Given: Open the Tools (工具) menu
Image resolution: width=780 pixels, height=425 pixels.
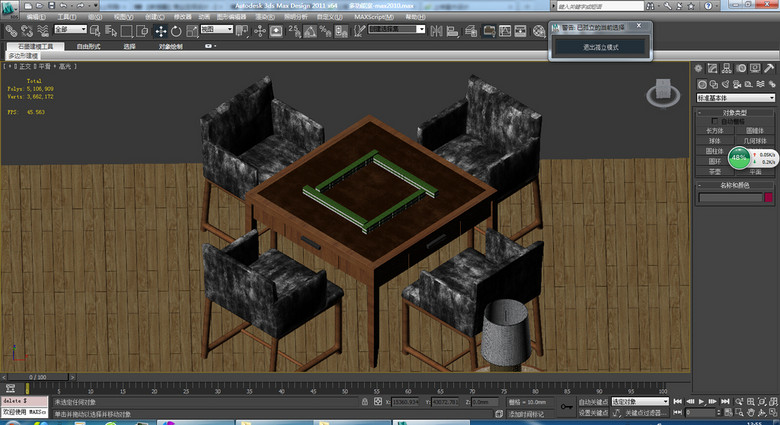Looking at the screenshot, I should click(x=67, y=17).
